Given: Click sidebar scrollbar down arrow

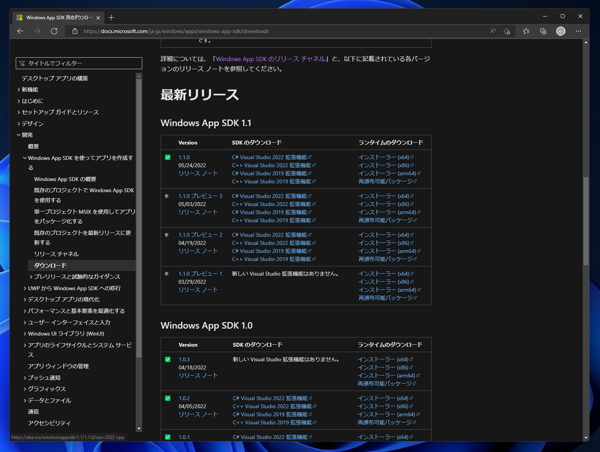Looking at the screenshot, I should pos(139,429).
